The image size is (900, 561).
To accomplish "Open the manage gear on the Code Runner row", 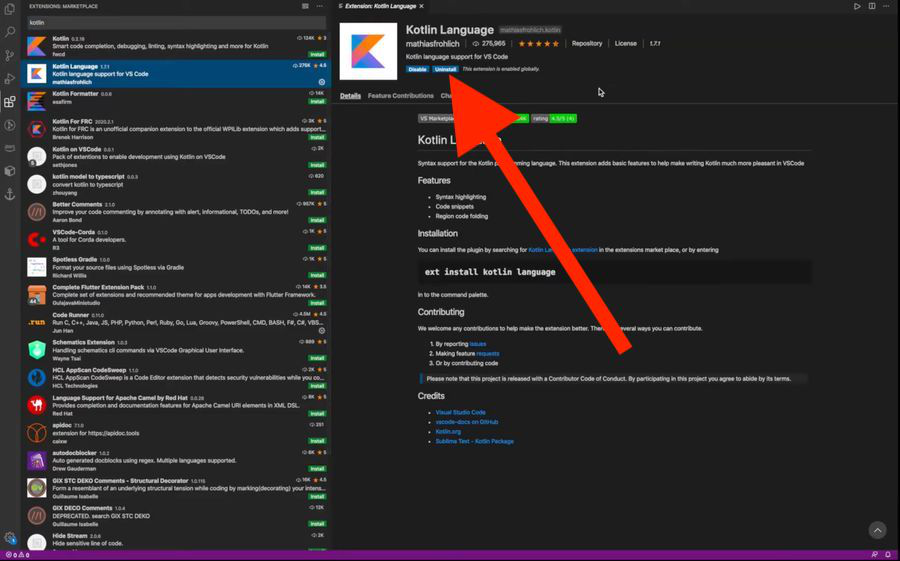I will 322,331.
